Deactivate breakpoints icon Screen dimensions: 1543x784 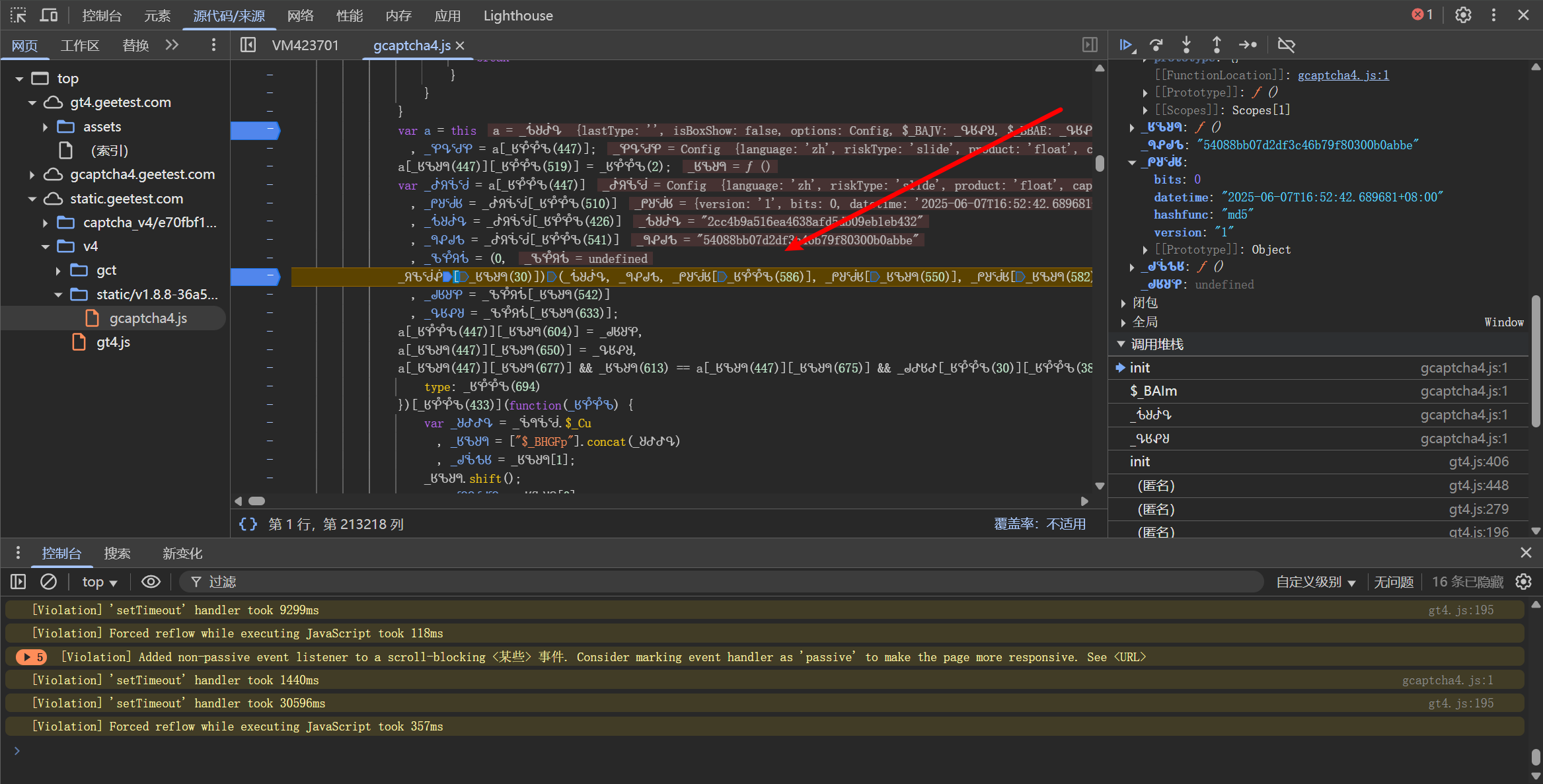point(1286,45)
